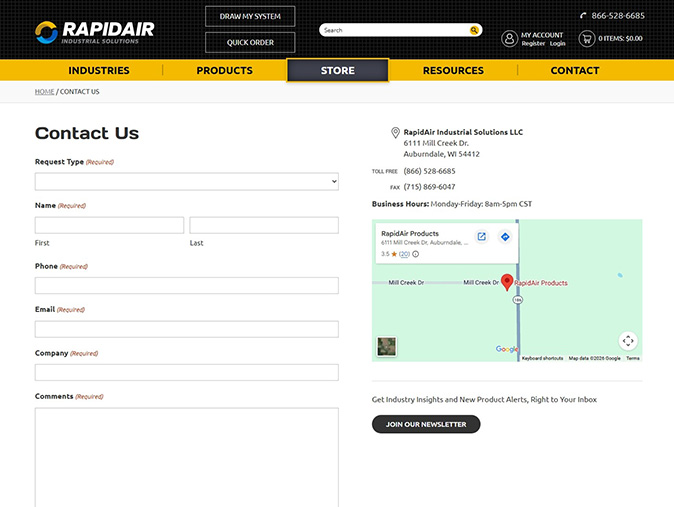Open the Industries menu

pyautogui.click(x=99, y=71)
